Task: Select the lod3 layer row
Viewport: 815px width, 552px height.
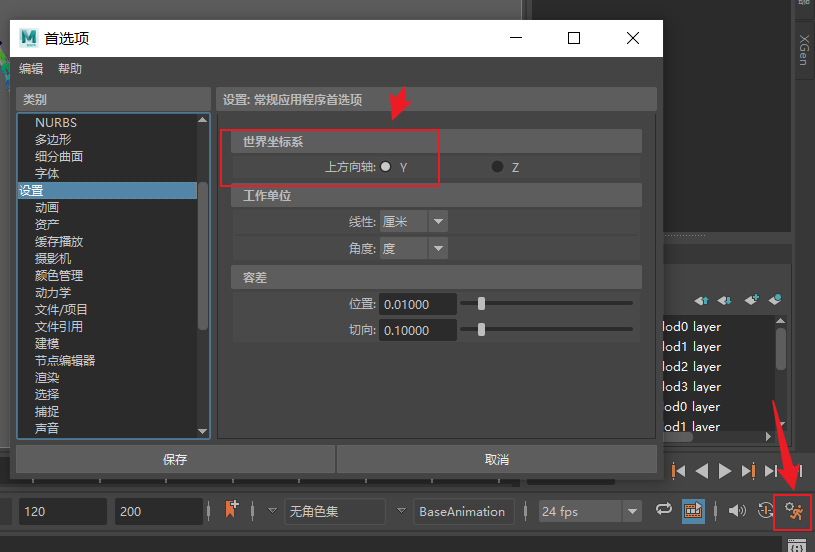Action: [x=719, y=387]
